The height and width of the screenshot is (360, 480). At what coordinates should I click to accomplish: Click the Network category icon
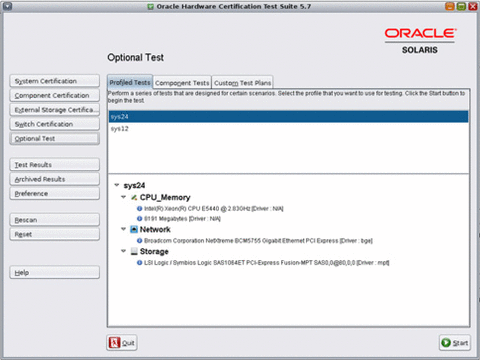tap(134, 229)
